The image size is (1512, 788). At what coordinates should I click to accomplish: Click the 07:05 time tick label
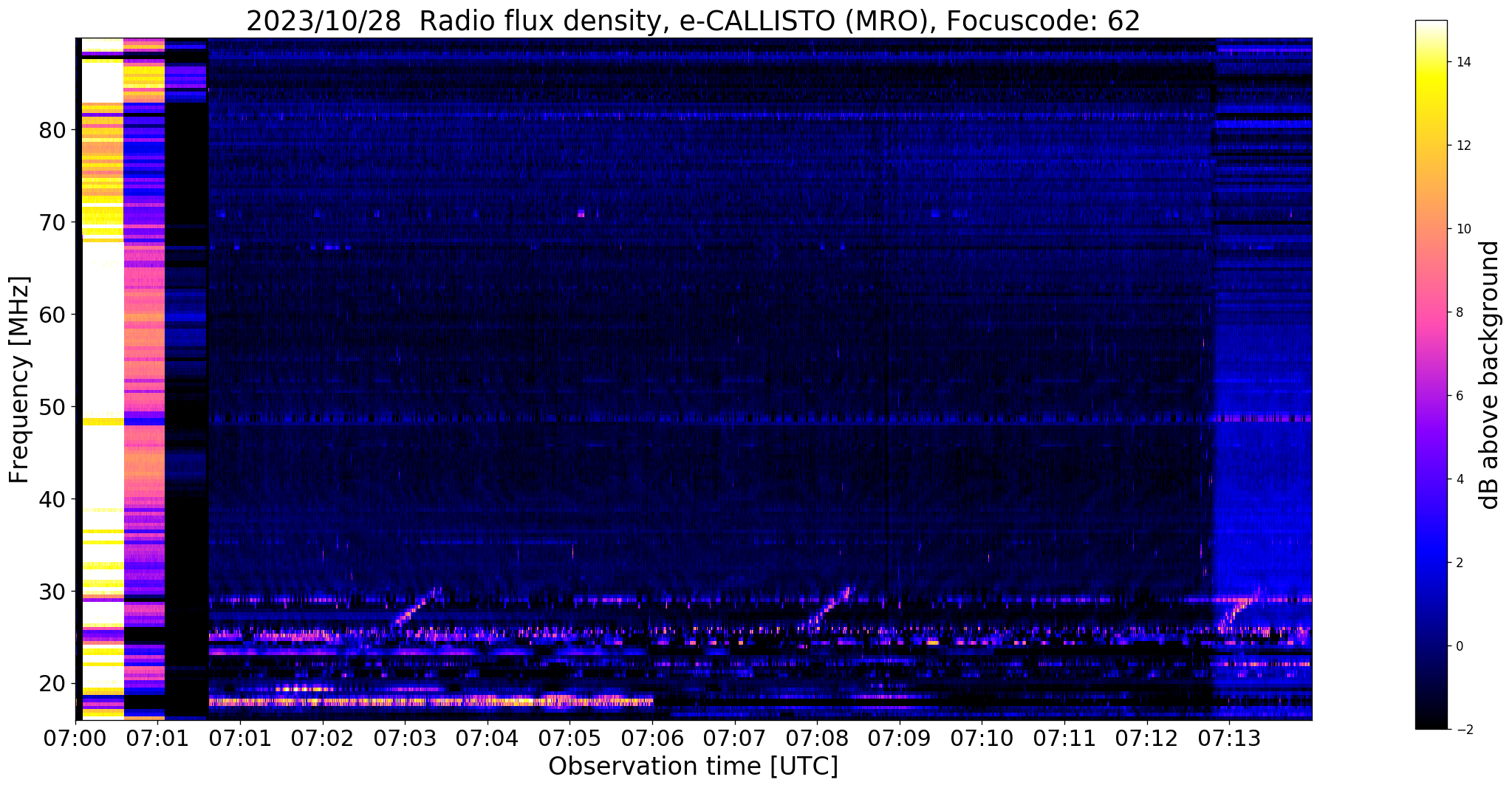pos(569,738)
